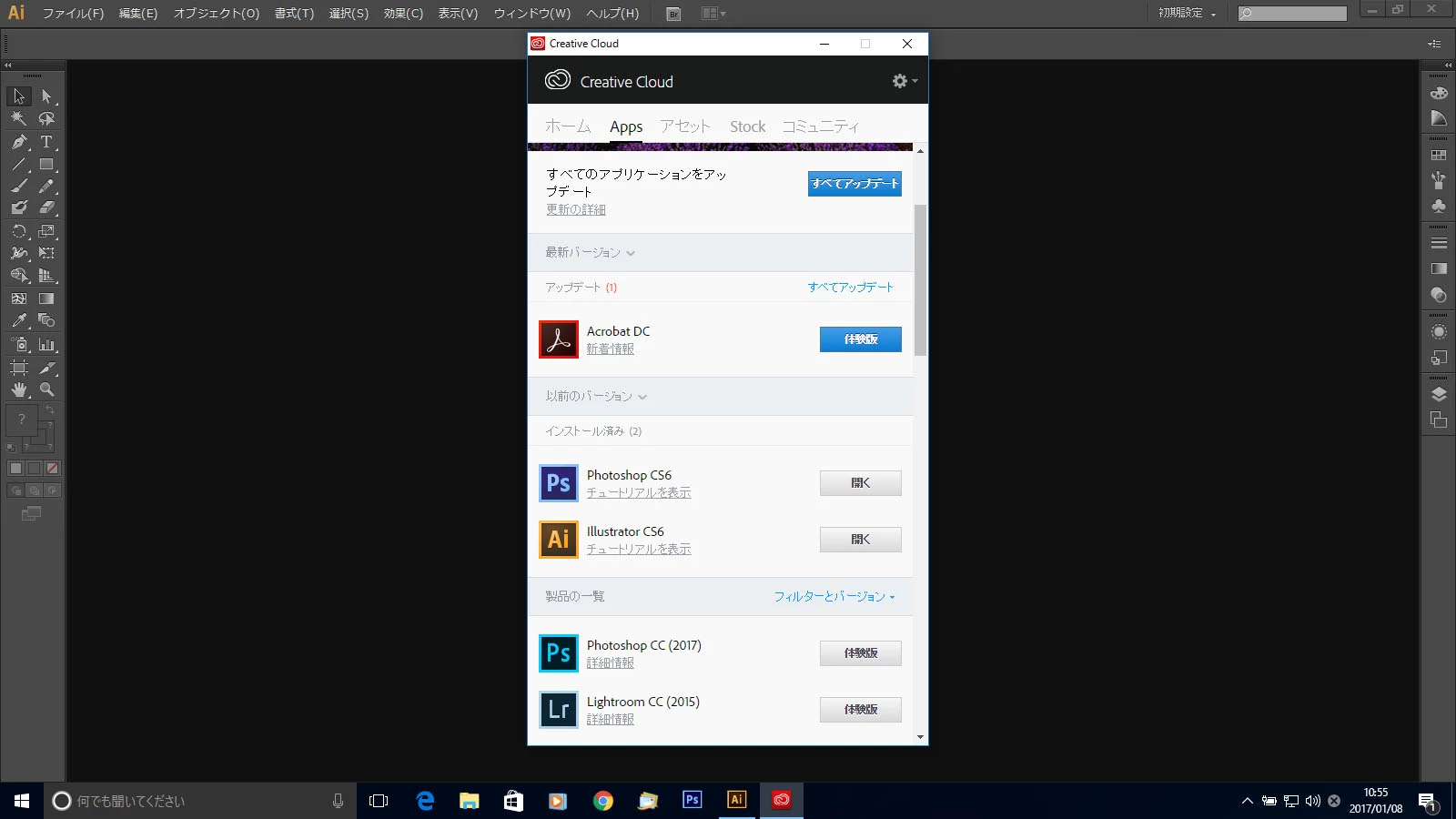Set paint mode to None

pyautogui.click(x=53, y=468)
